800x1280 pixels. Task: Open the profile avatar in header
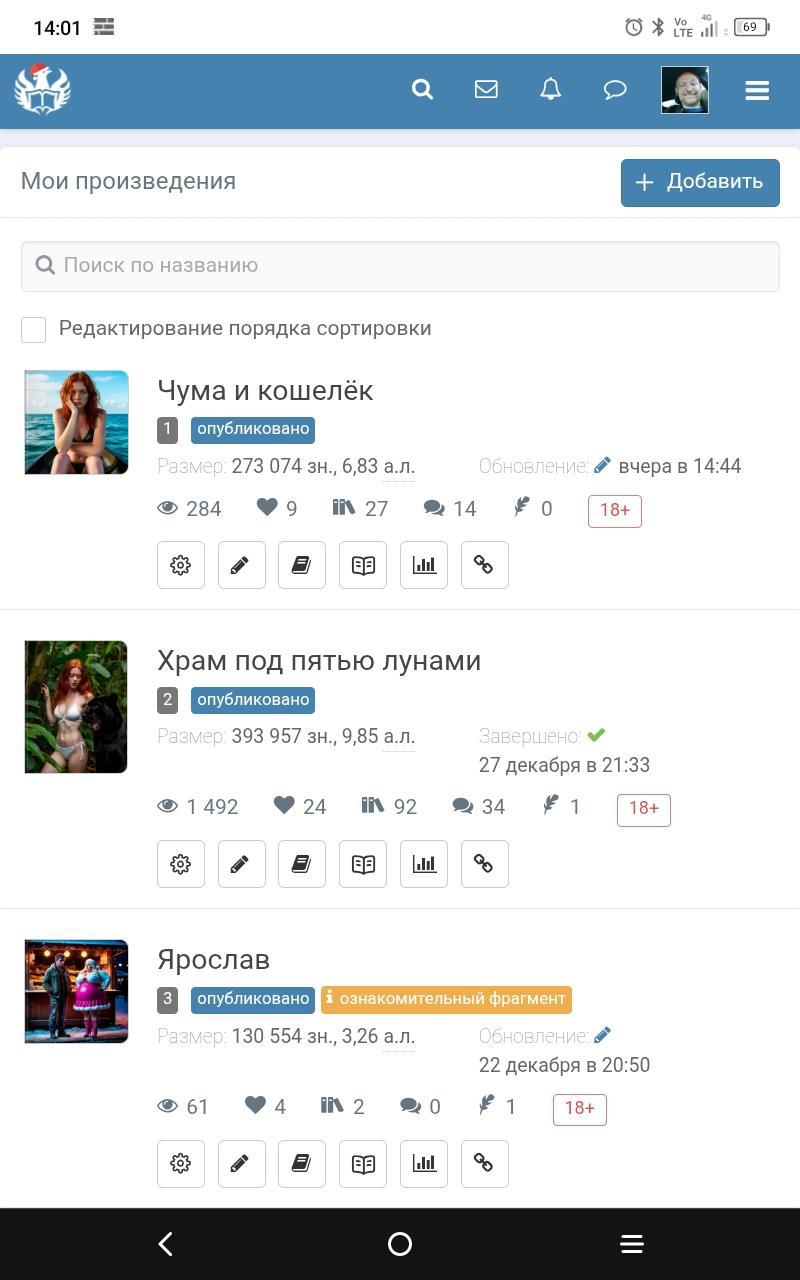click(685, 90)
